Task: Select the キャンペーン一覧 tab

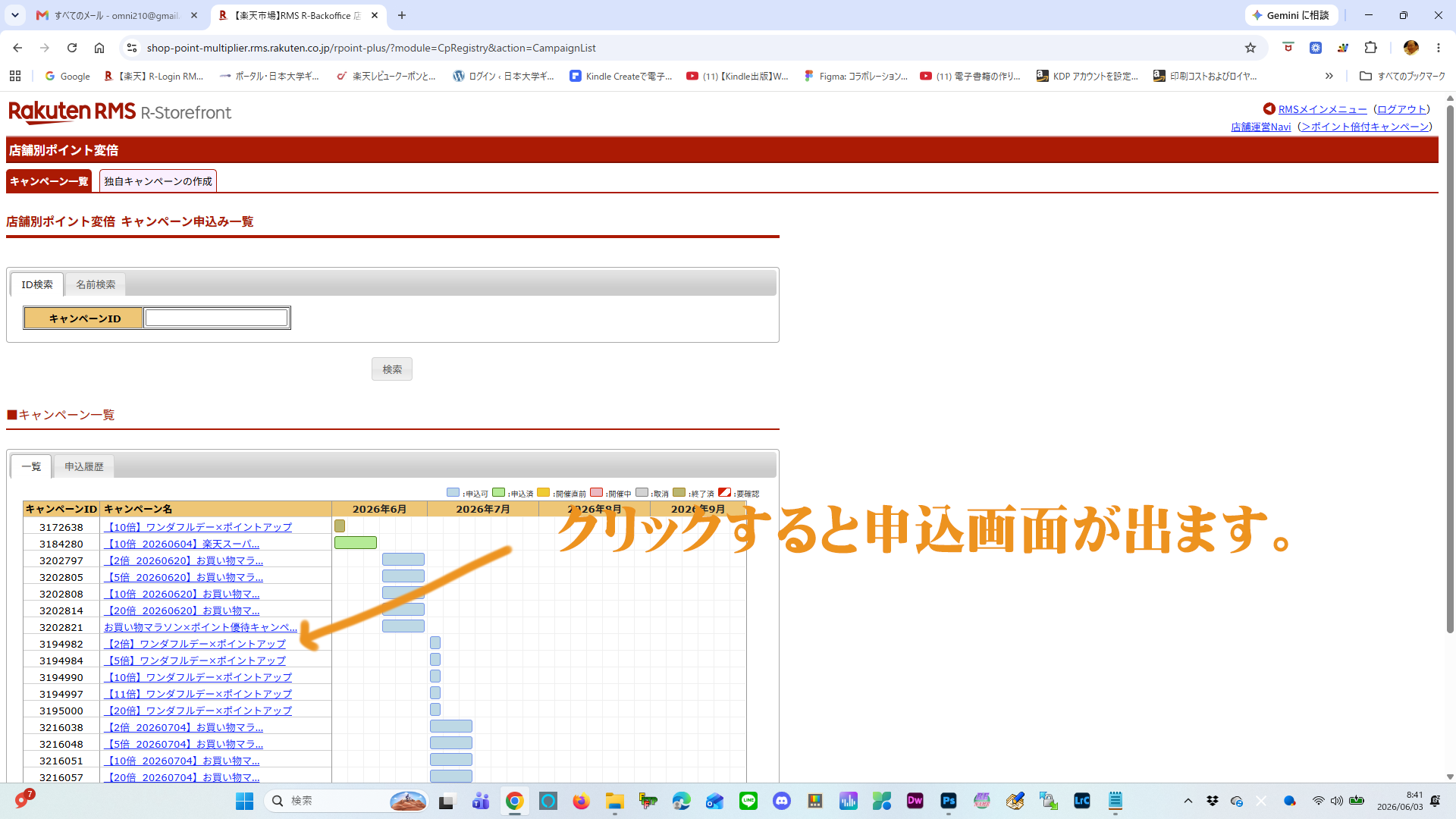Action: point(49,181)
